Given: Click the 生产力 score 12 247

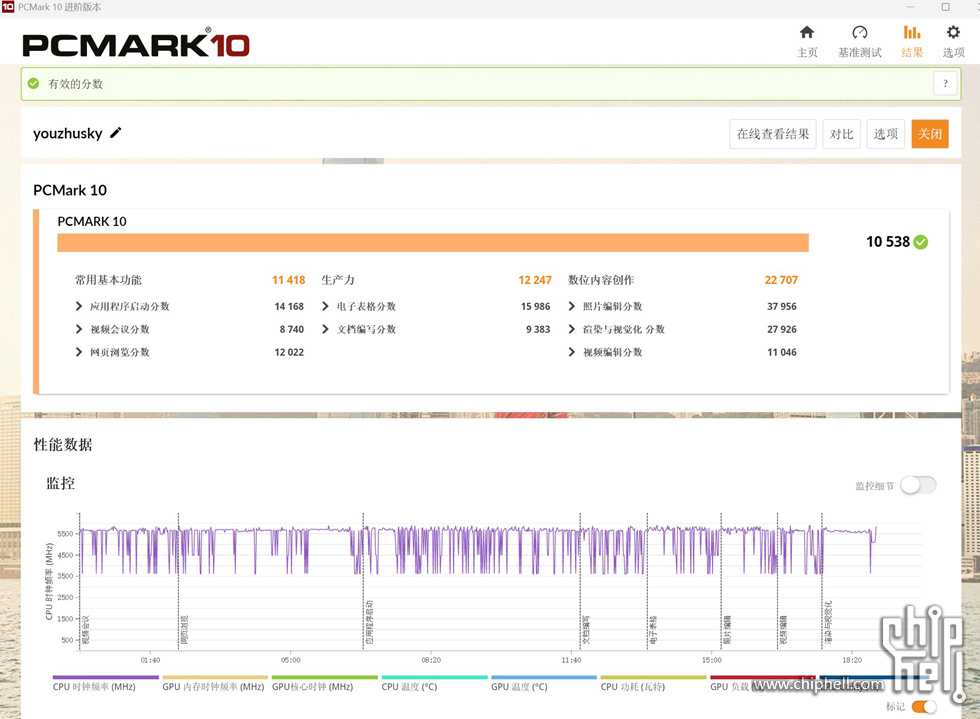Looking at the screenshot, I should coord(535,280).
